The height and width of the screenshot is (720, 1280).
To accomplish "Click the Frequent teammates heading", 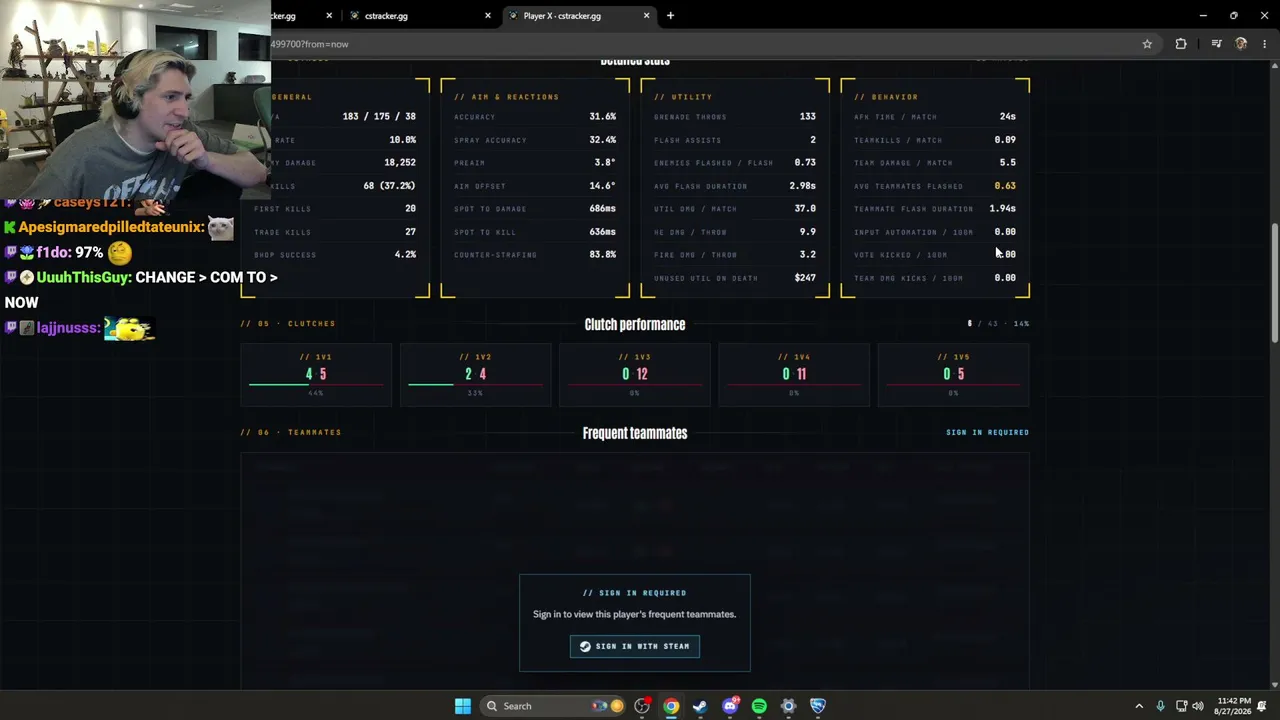I will 635,433.
